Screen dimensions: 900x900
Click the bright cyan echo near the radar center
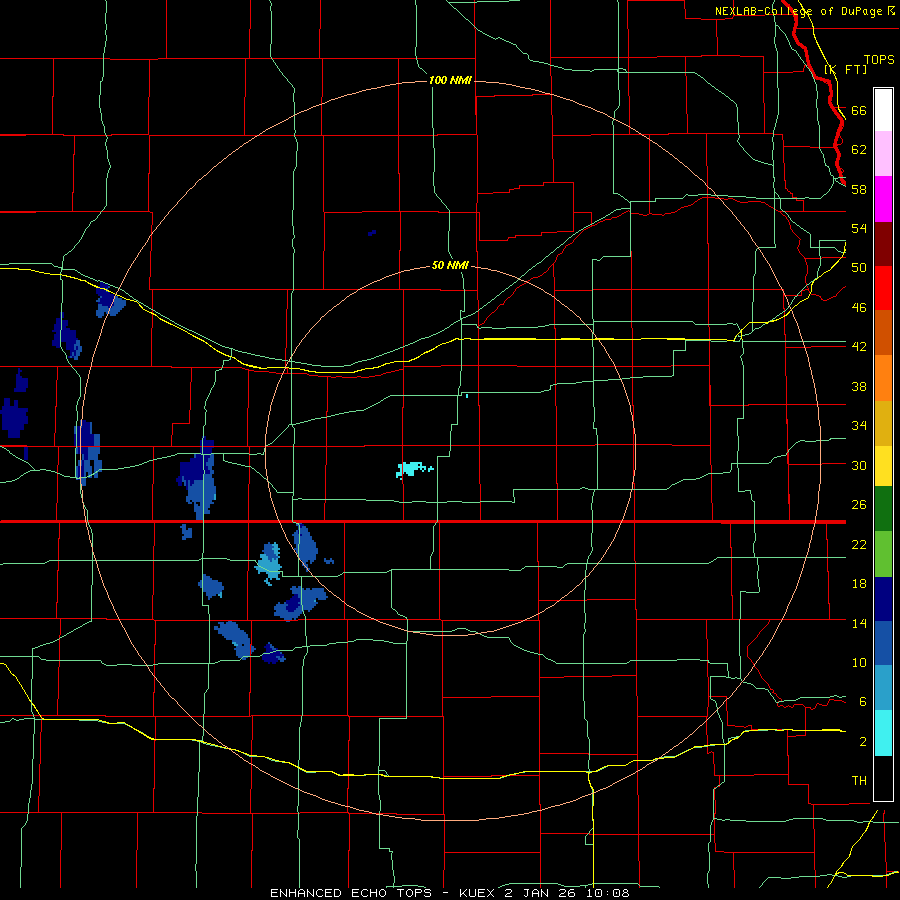click(x=413, y=470)
